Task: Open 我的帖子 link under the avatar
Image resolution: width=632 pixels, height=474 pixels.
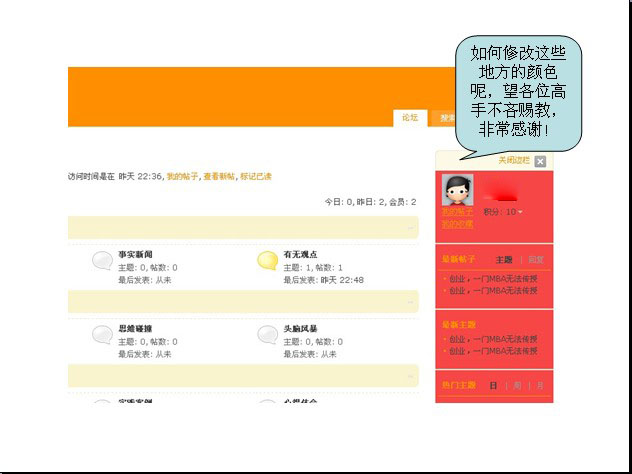Action: click(x=457, y=212)
